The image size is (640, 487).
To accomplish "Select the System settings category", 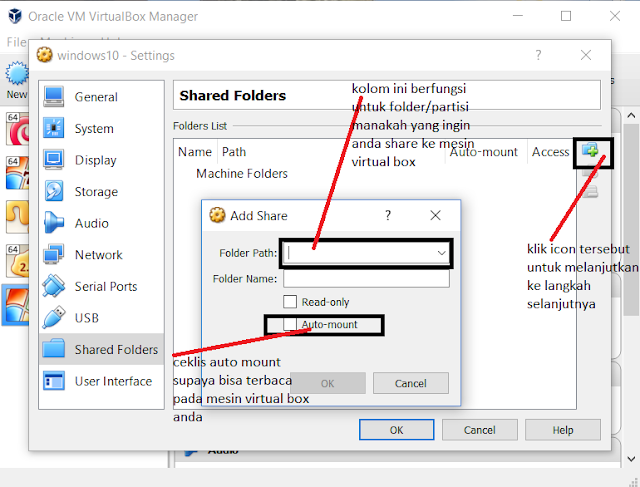I will 101,128.
